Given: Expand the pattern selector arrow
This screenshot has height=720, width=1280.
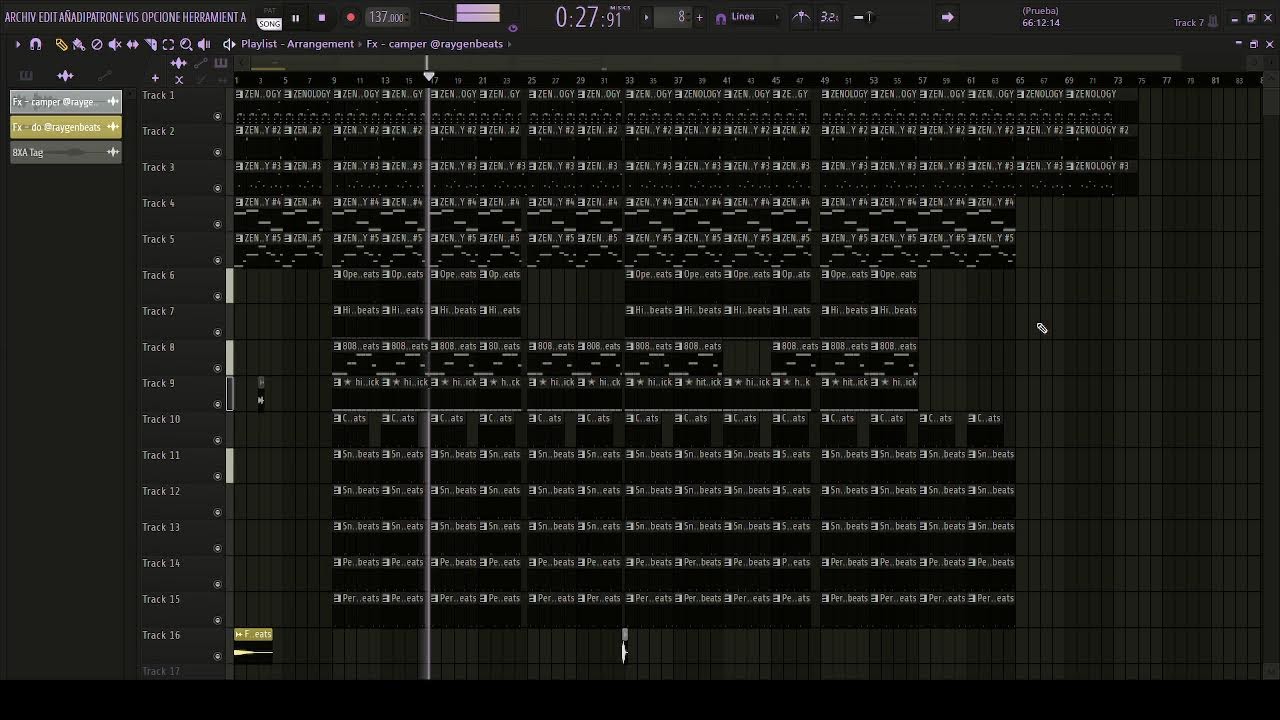Looking at the screenshot, I should 646,17.
